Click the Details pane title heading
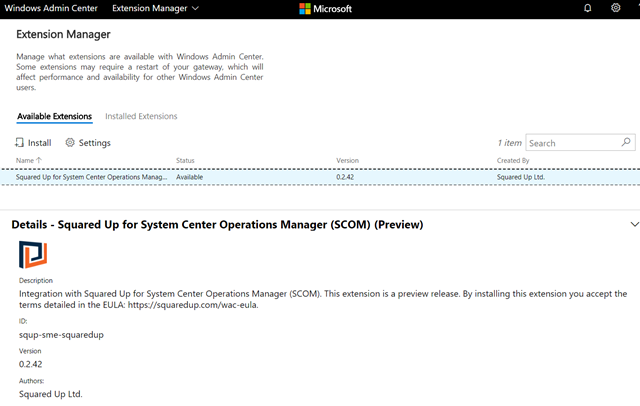Viewport: 640px width, 406px height. coord(217,225)
